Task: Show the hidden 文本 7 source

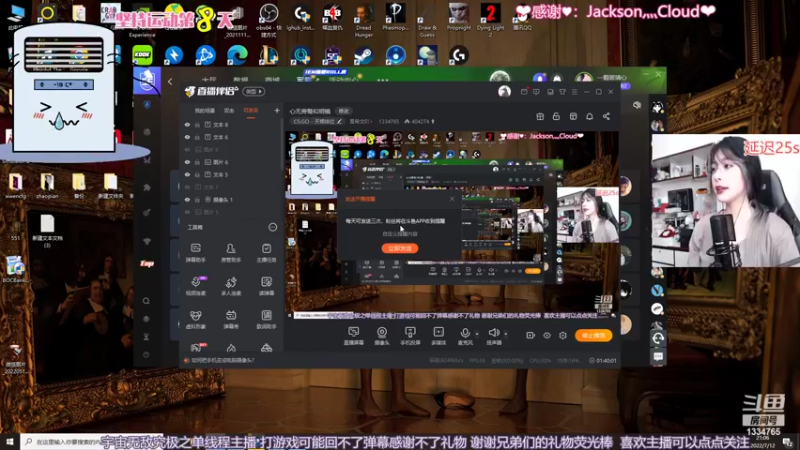Action: pyautogui.click(x=187, y=187)
